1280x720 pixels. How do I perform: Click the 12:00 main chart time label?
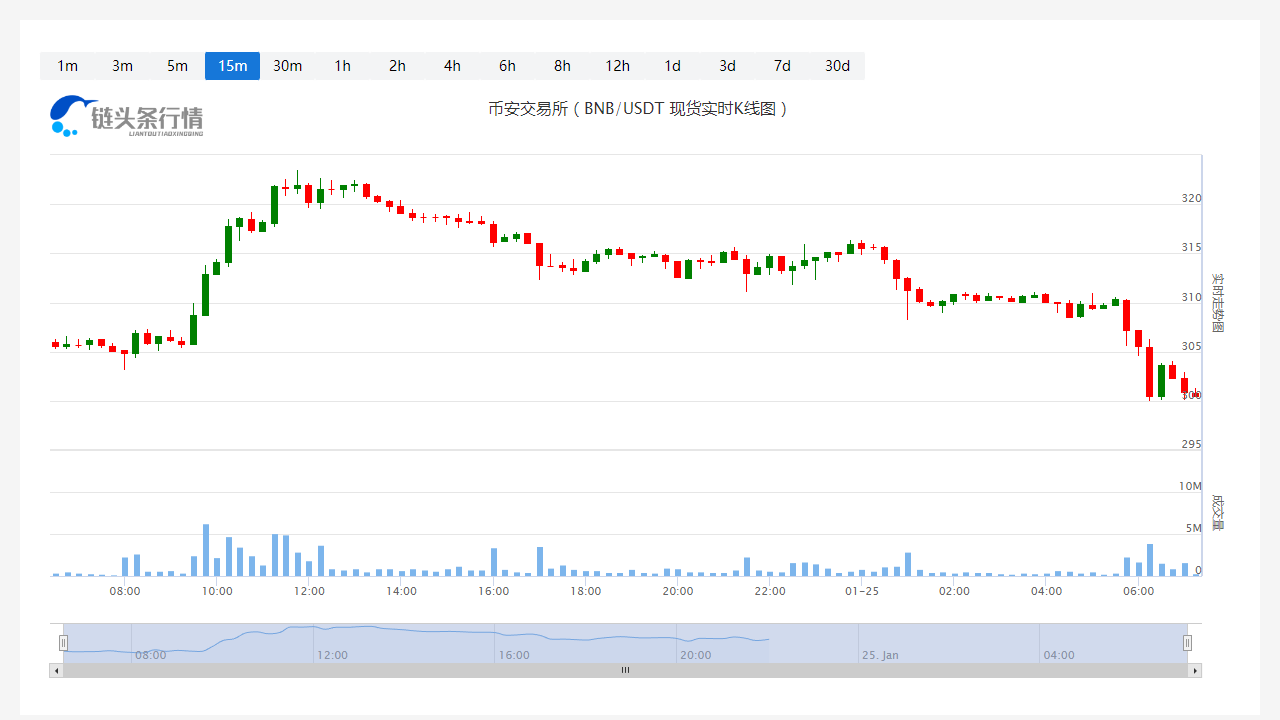tap(309, 591)
